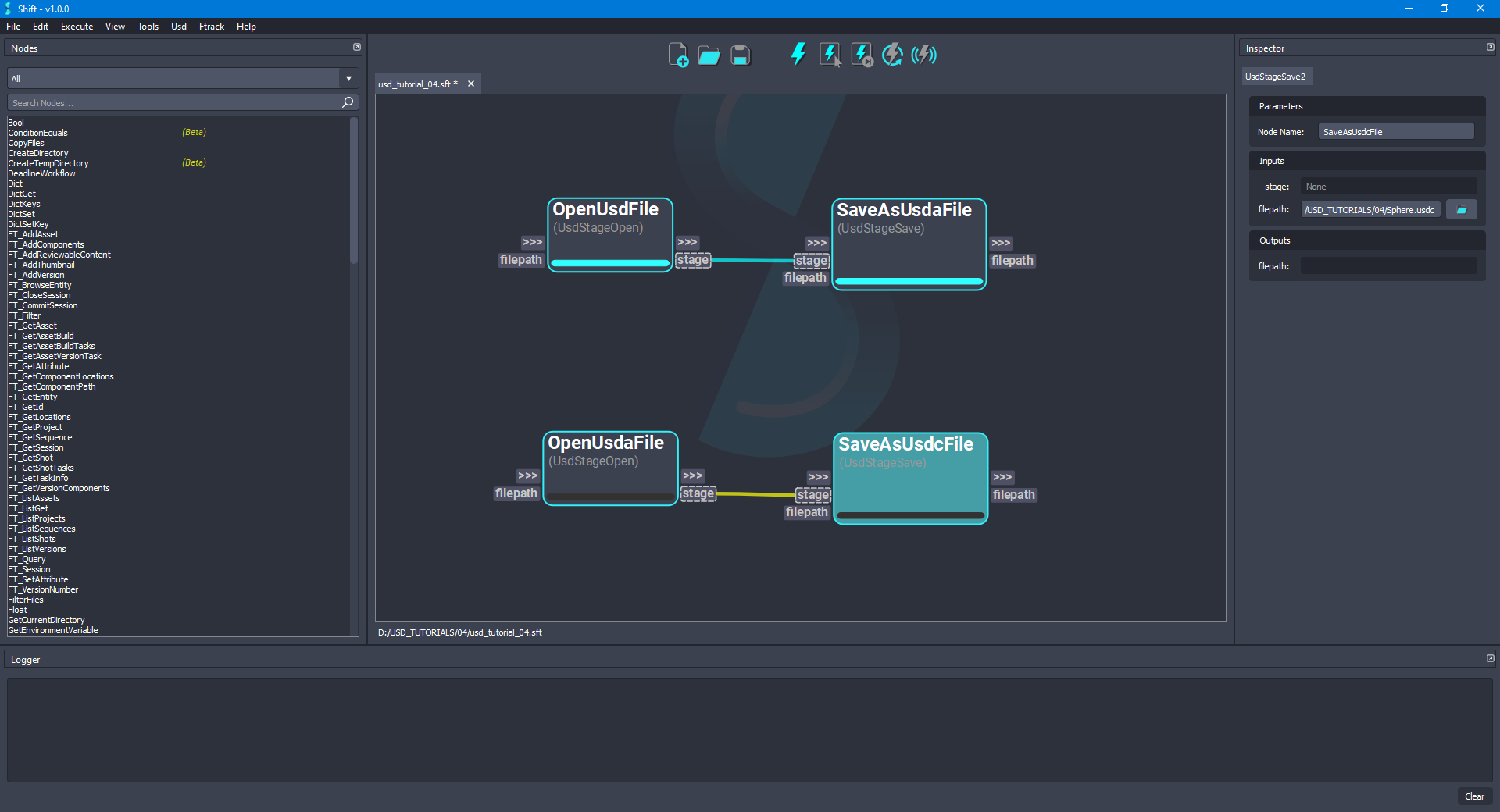The image size is (1500, 812).
Task: Create a new graph file
Action: click(678, 55)
